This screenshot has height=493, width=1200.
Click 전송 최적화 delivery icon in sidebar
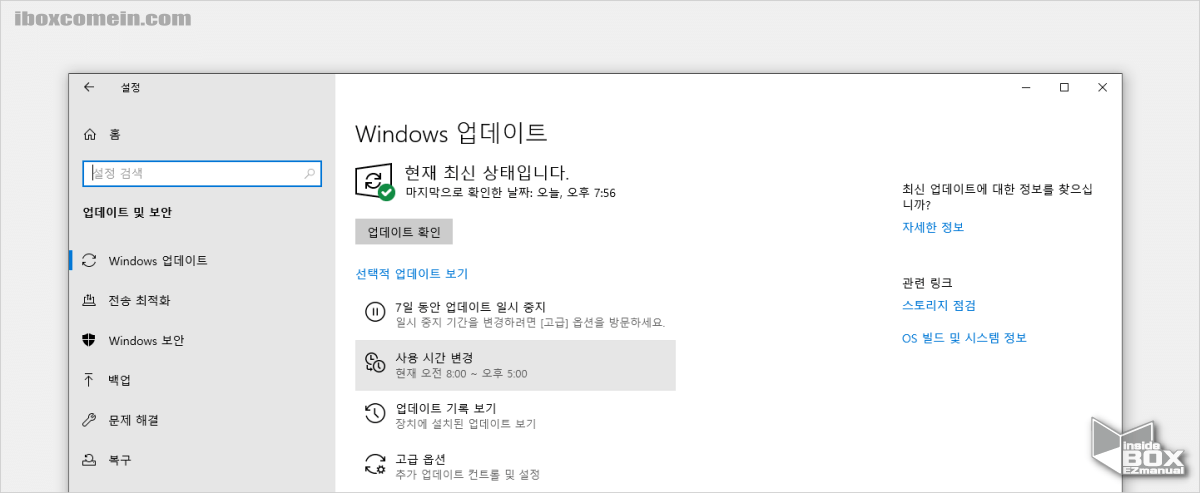pos(89,300)
